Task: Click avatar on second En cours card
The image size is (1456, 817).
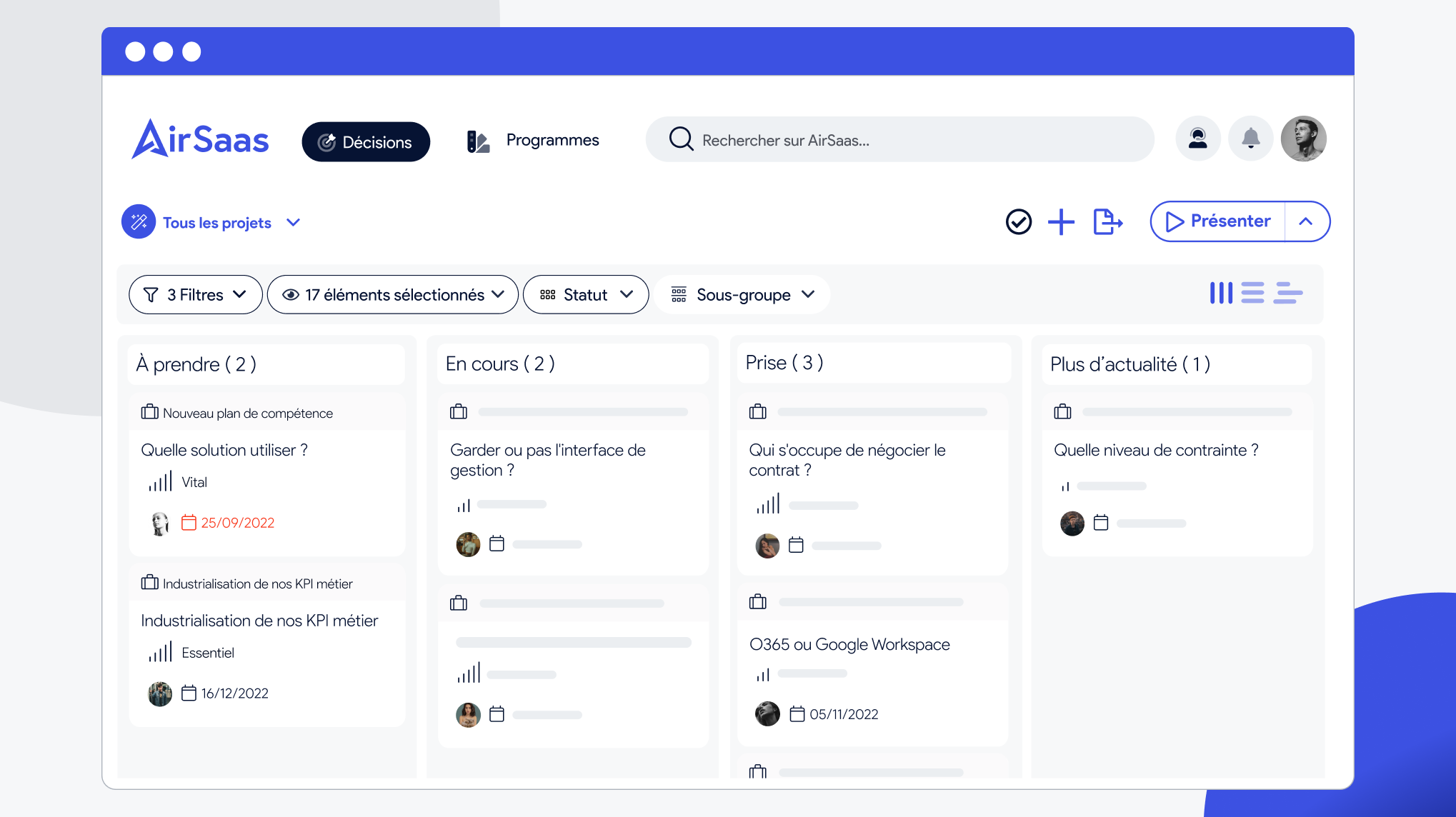Action: 468,715
